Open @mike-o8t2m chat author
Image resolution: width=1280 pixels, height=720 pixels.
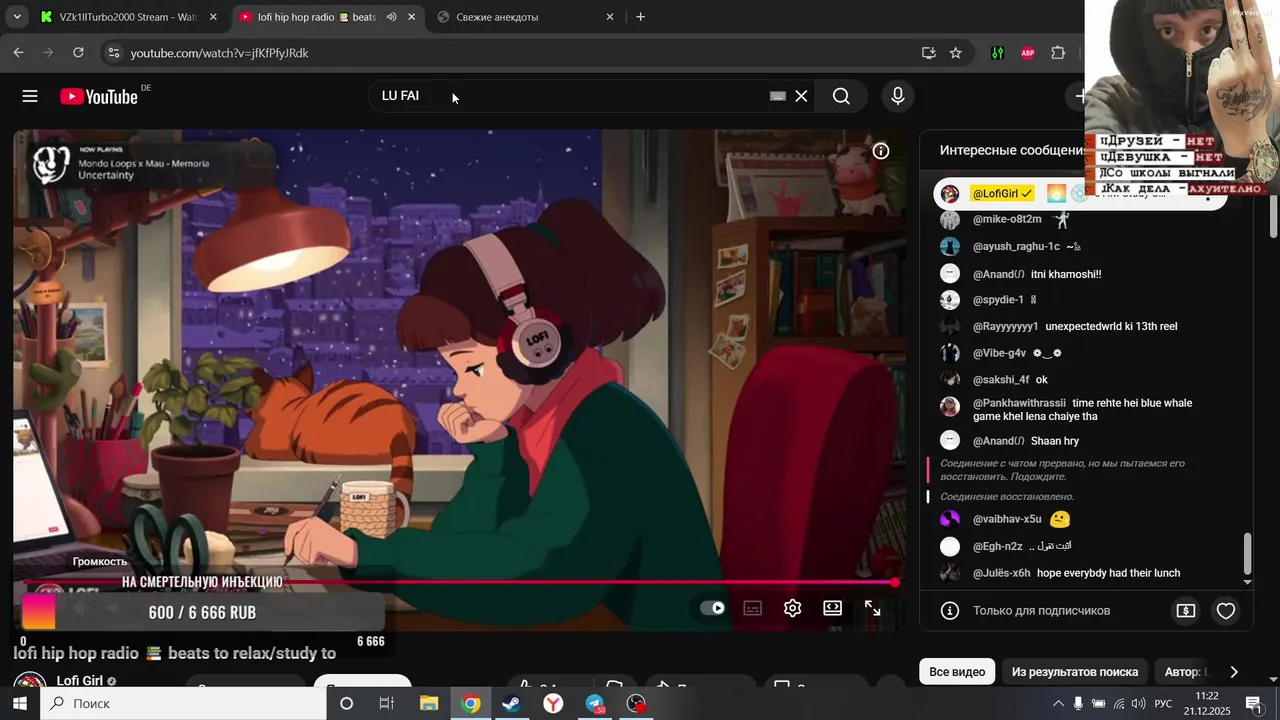click(1007, 220)
